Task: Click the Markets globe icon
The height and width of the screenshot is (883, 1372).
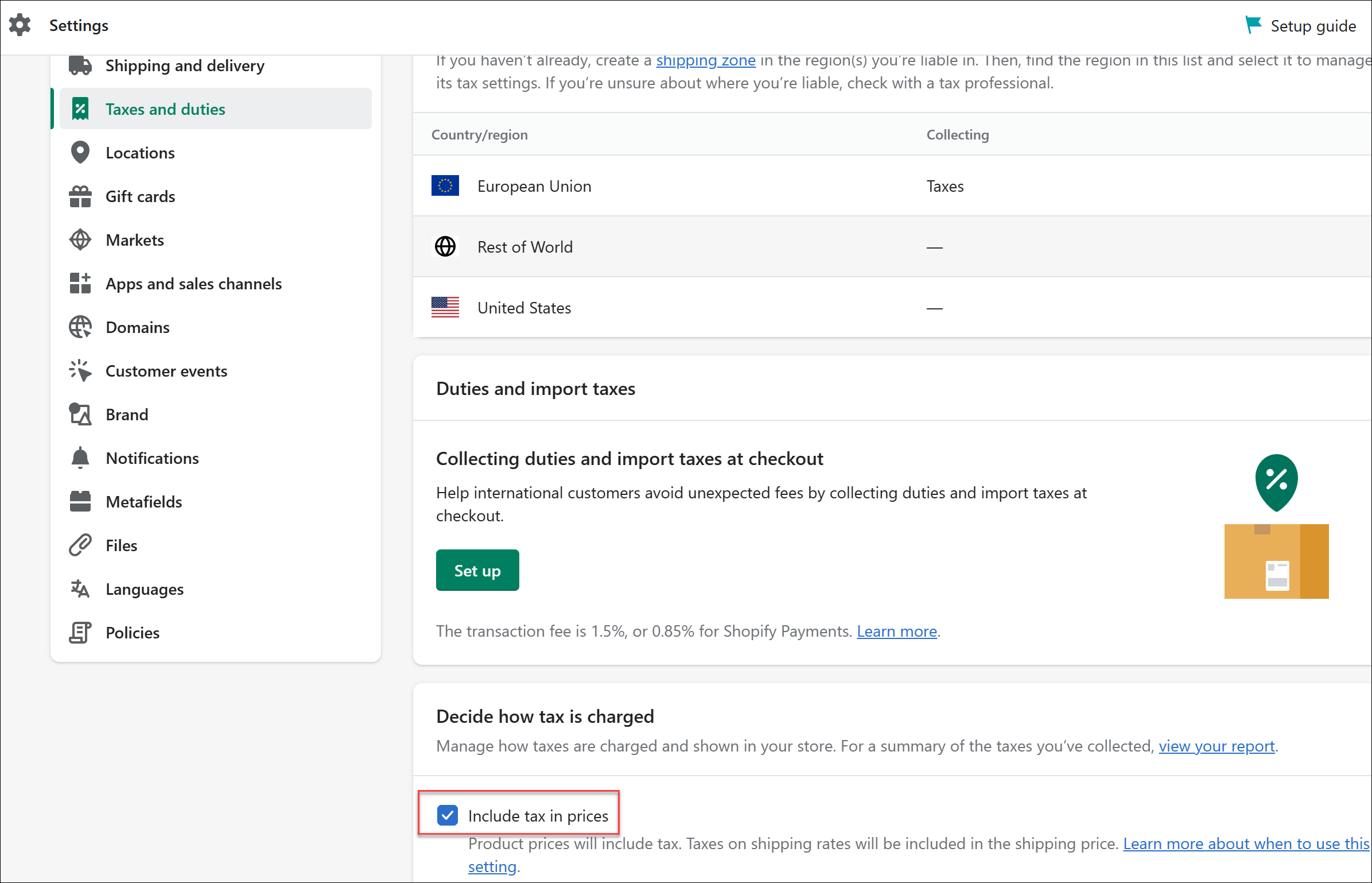Action: [x=80, y=240]
